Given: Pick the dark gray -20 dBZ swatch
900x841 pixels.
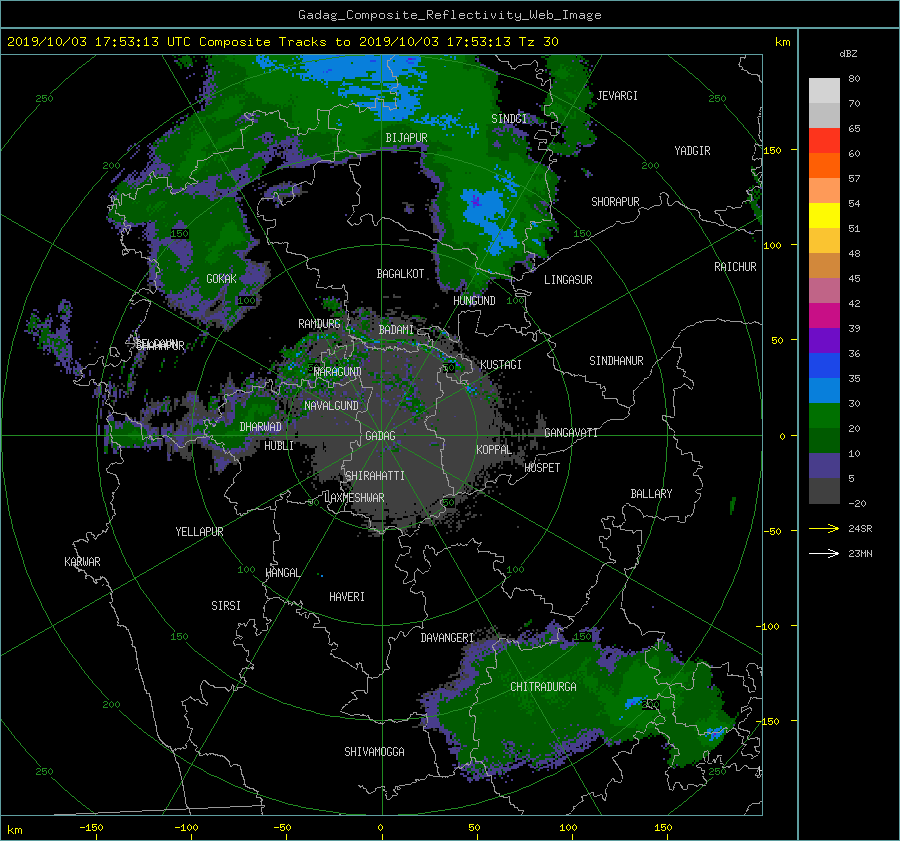Looking at the screenshot, I should (824, 491).
